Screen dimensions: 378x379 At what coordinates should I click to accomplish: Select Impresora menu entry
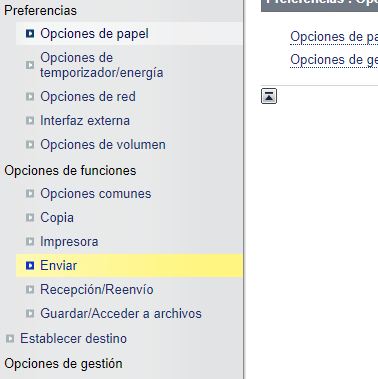tap(69, 242)
